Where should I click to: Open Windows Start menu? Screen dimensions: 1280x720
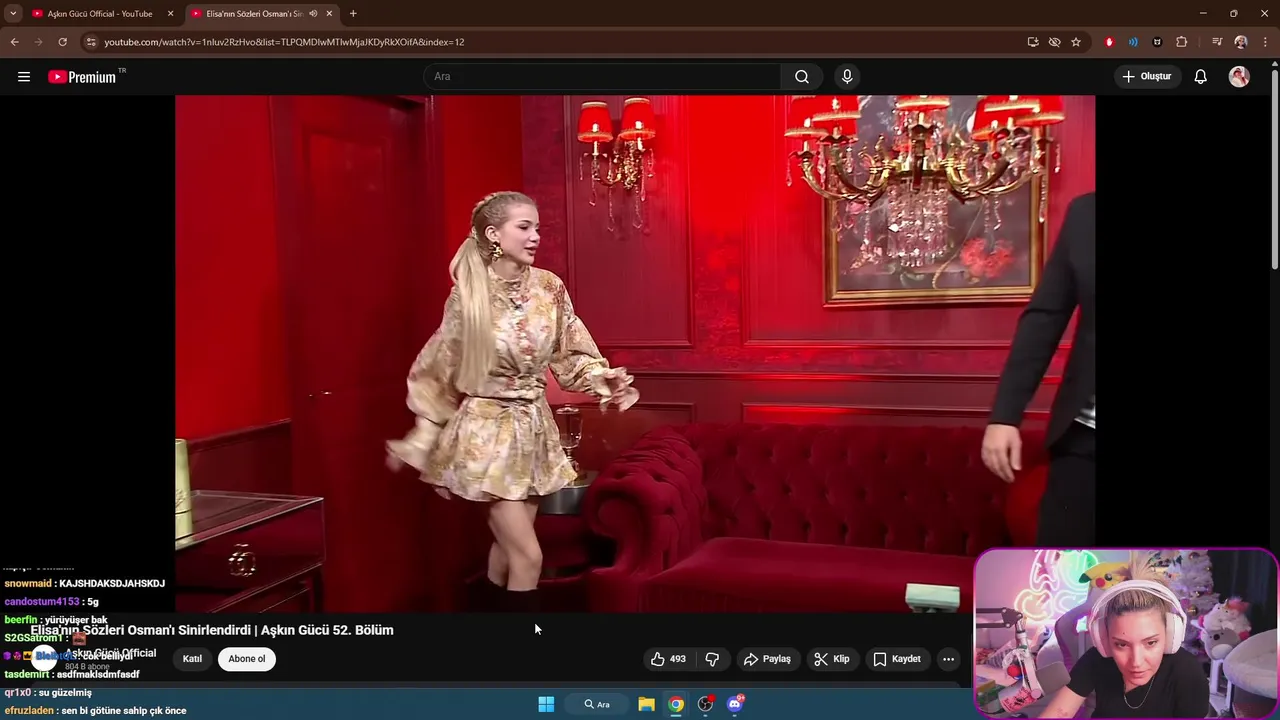pyautogui.click(x=546, y=704)
